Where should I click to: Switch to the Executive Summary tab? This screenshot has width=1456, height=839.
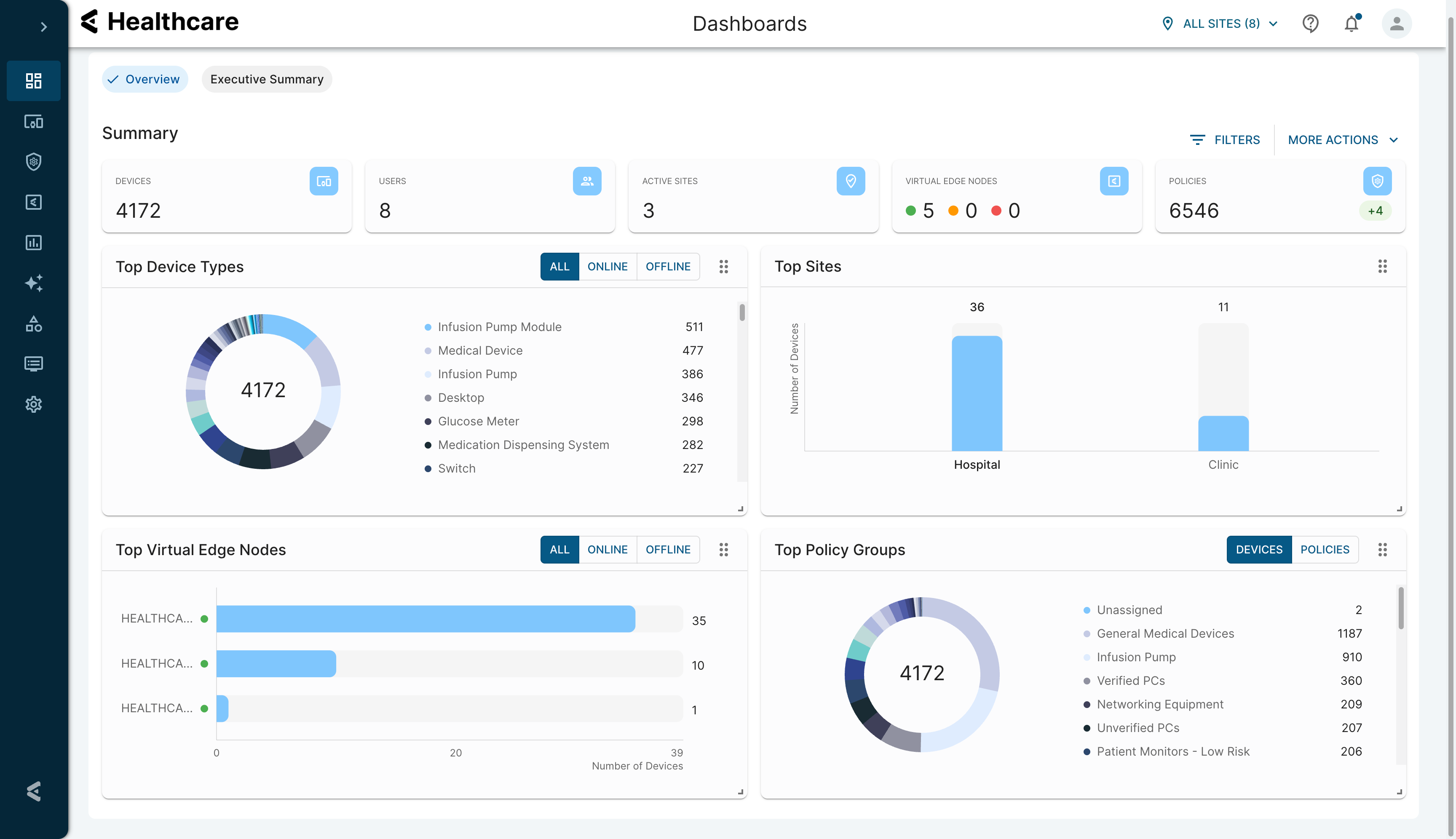pos(266,80)
